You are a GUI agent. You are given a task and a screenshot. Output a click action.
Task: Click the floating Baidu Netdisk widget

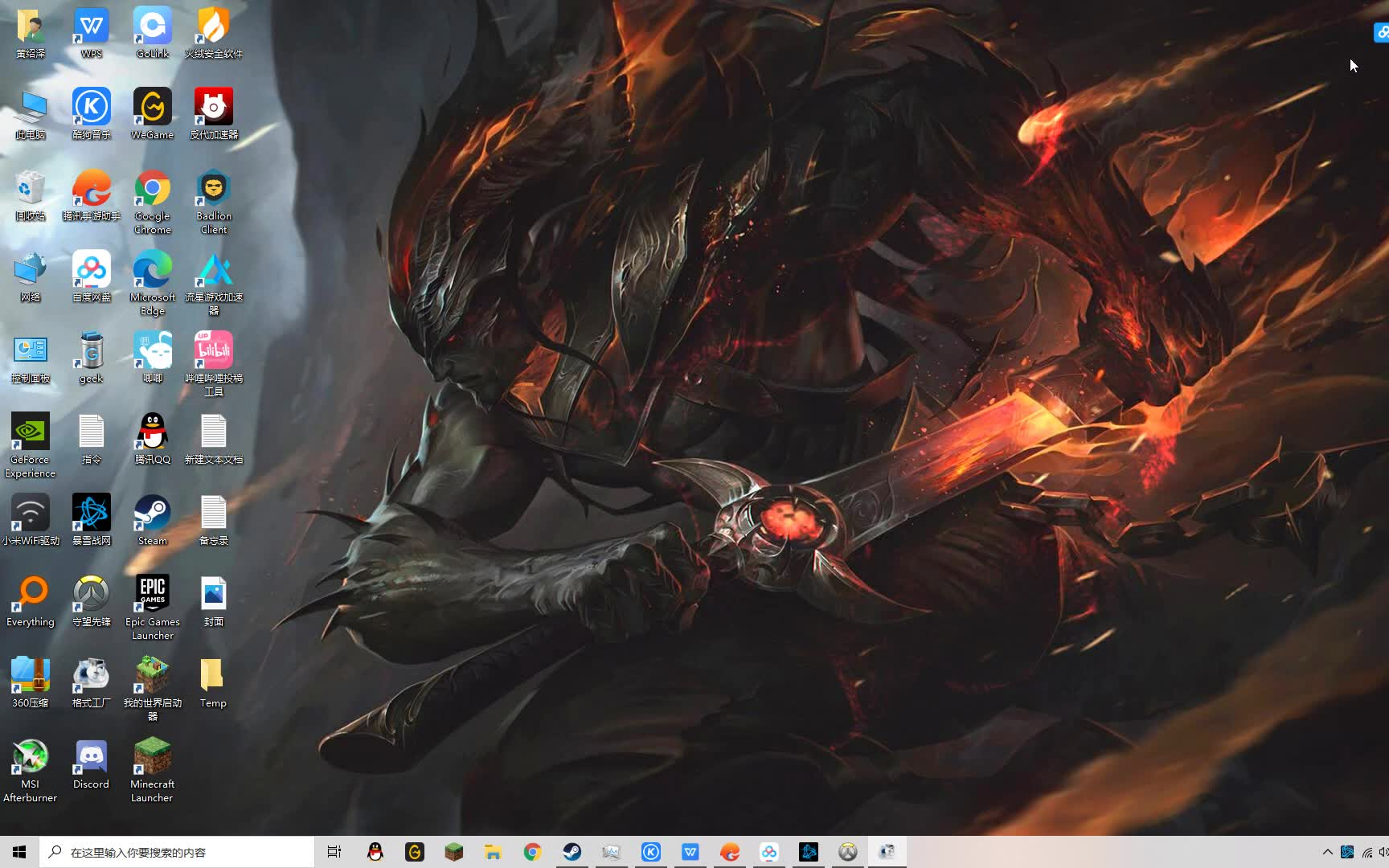pyautogui.click(x=1382, y=32)
